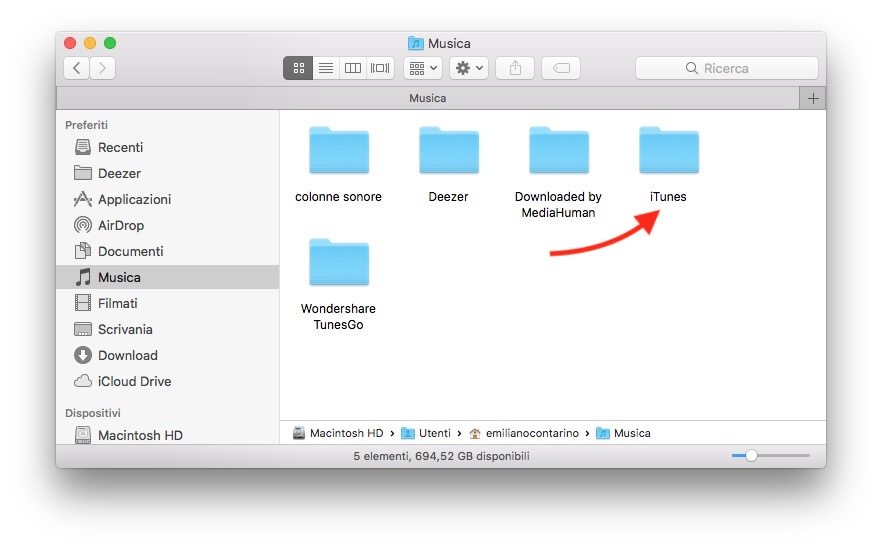This screenshot has height=548, width=882.
Task: Click the iTunes folder name label
Action: [x=668, y=197]
